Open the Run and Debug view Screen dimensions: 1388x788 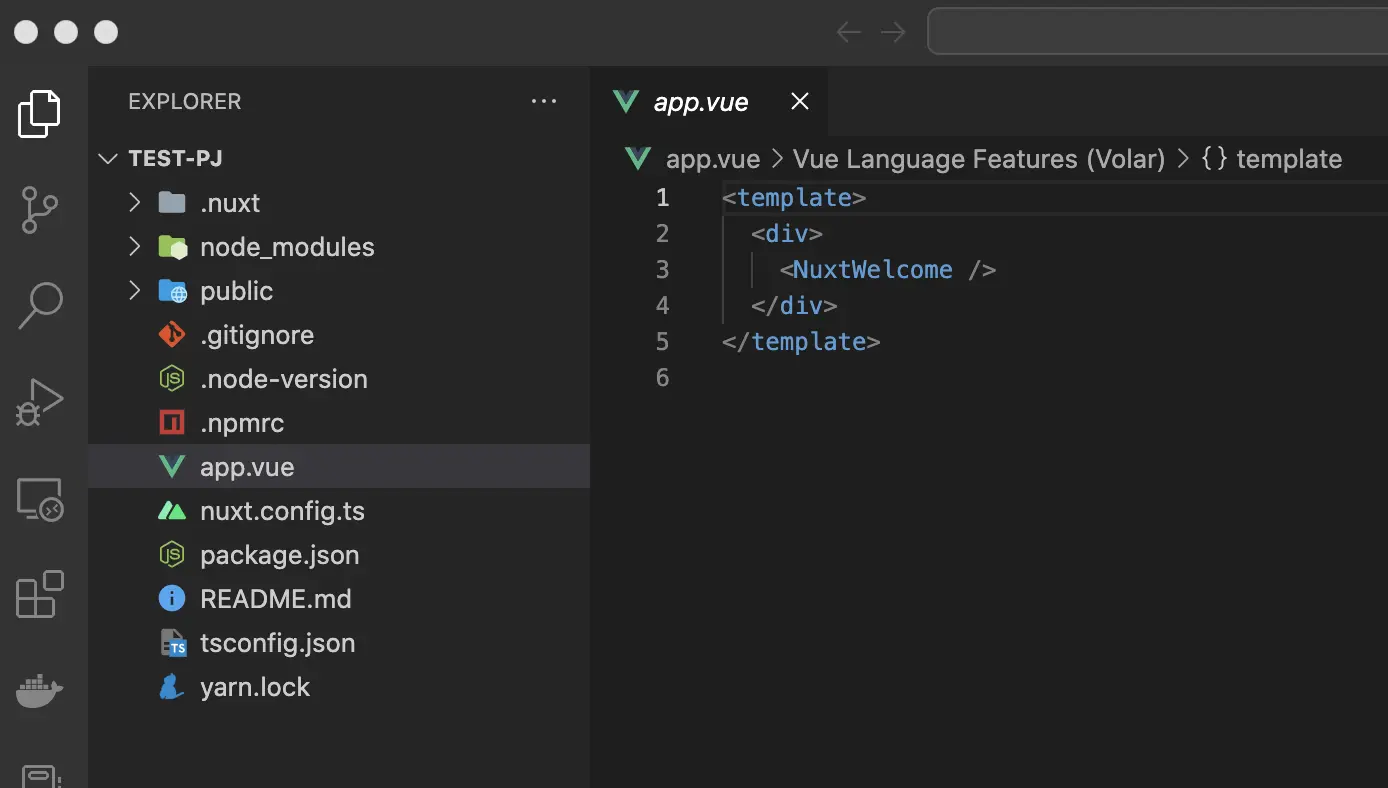[40, 402]
